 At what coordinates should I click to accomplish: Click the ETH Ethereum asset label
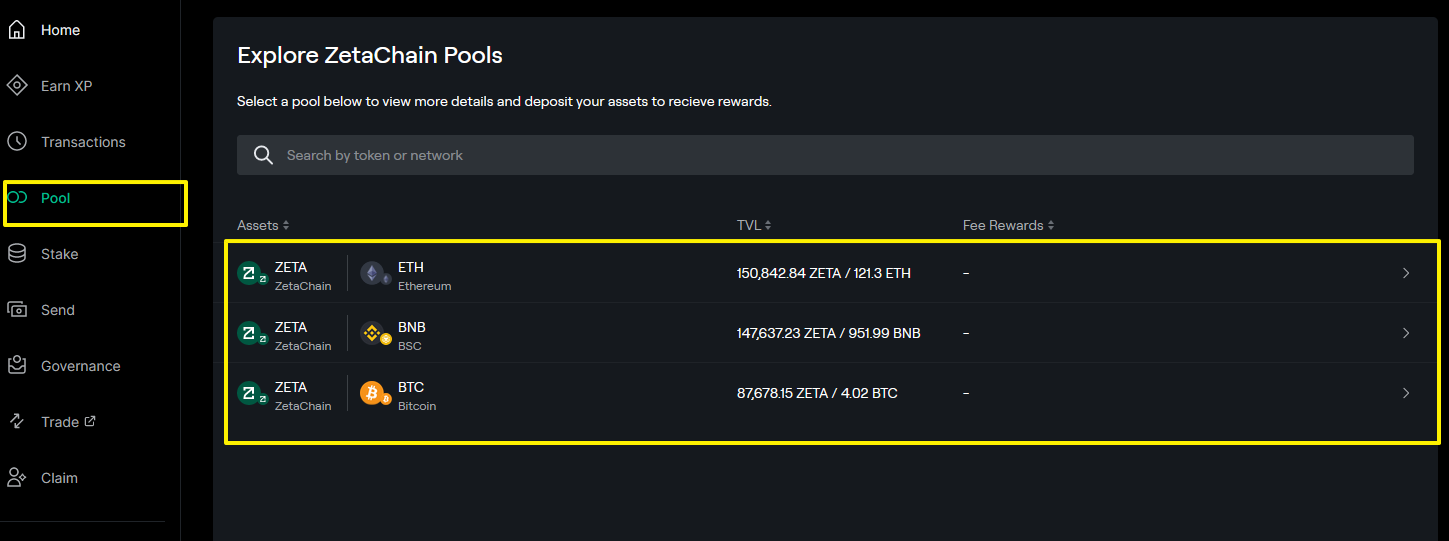(x=424, y=276)
